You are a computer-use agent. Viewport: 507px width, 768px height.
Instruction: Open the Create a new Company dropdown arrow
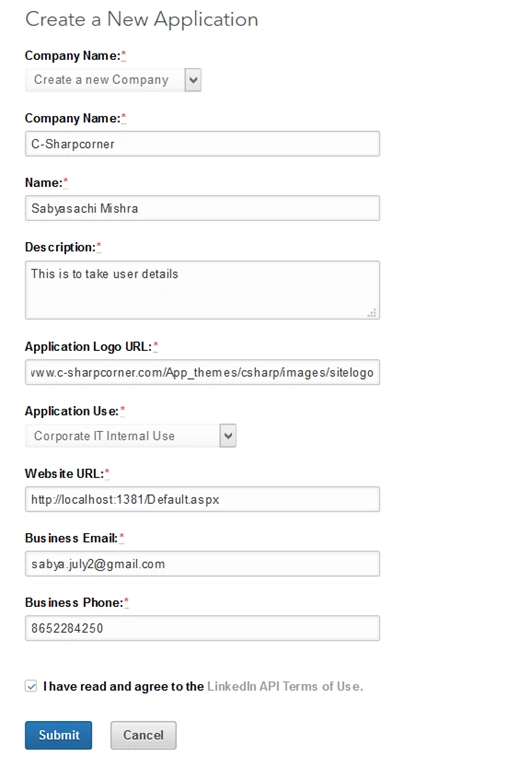(193, 80)
